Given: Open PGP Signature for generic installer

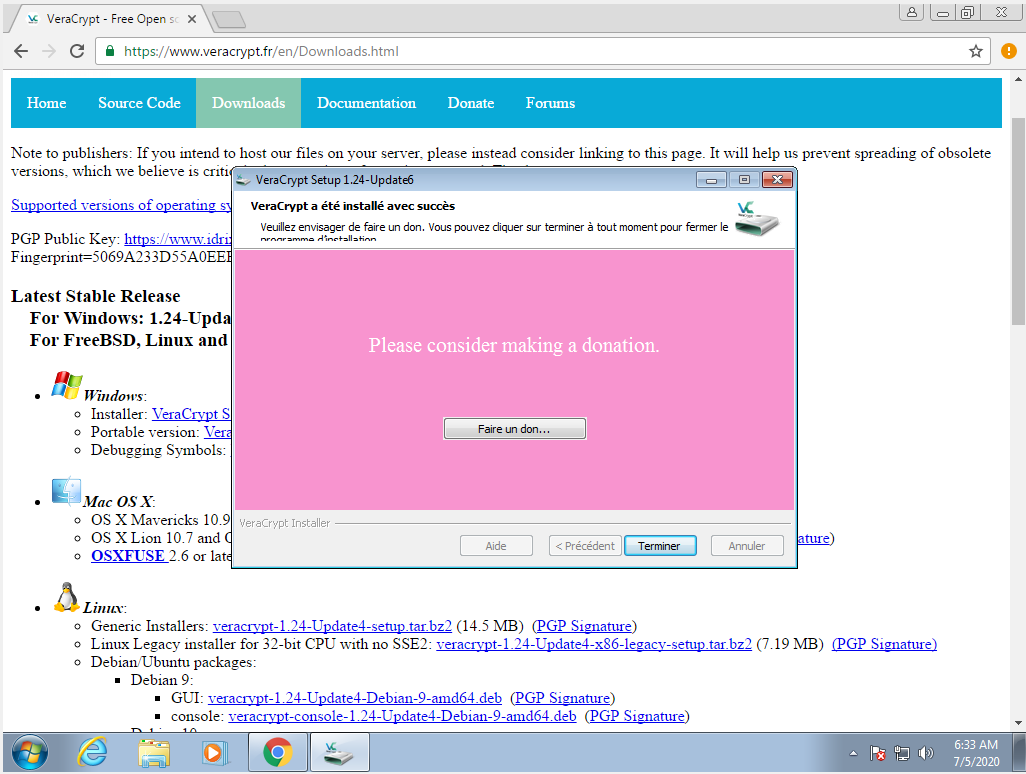Looking at the screenshot, I should (584, 626).
